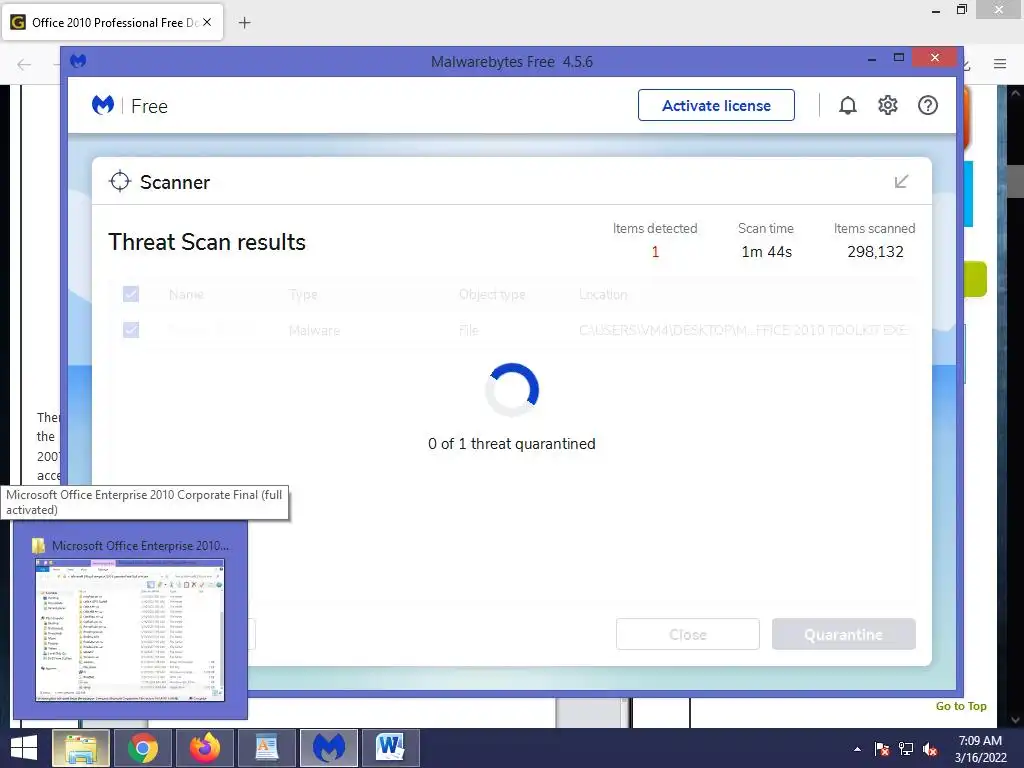
Task: Click the Microsoft Office Enterprise 2010 window thumbnail
Action: point(130,630)
